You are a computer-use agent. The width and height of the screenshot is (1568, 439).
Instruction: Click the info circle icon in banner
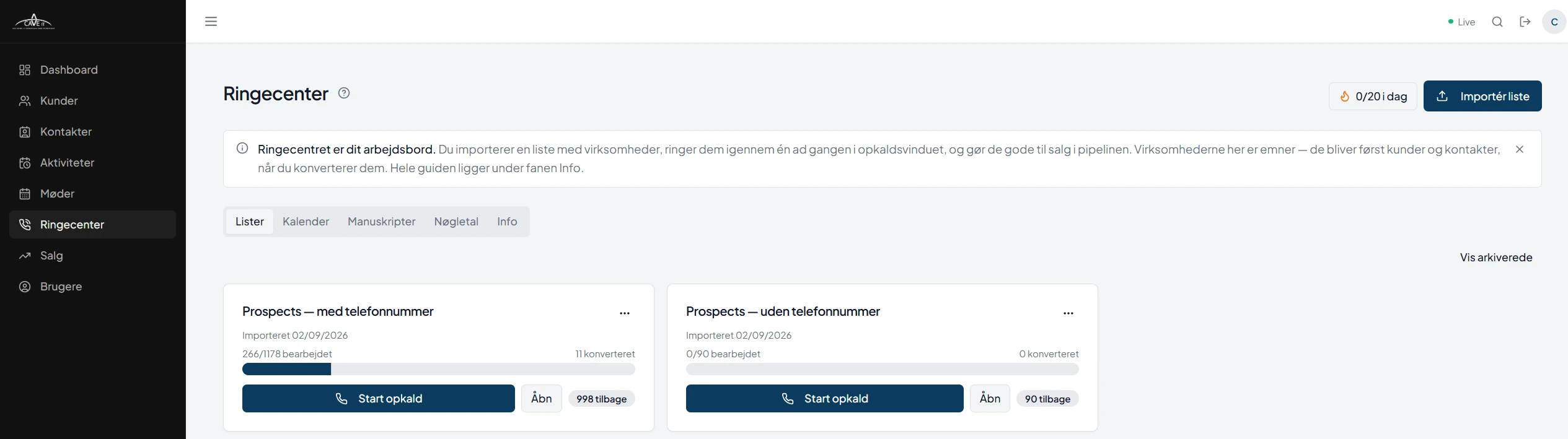242,148
